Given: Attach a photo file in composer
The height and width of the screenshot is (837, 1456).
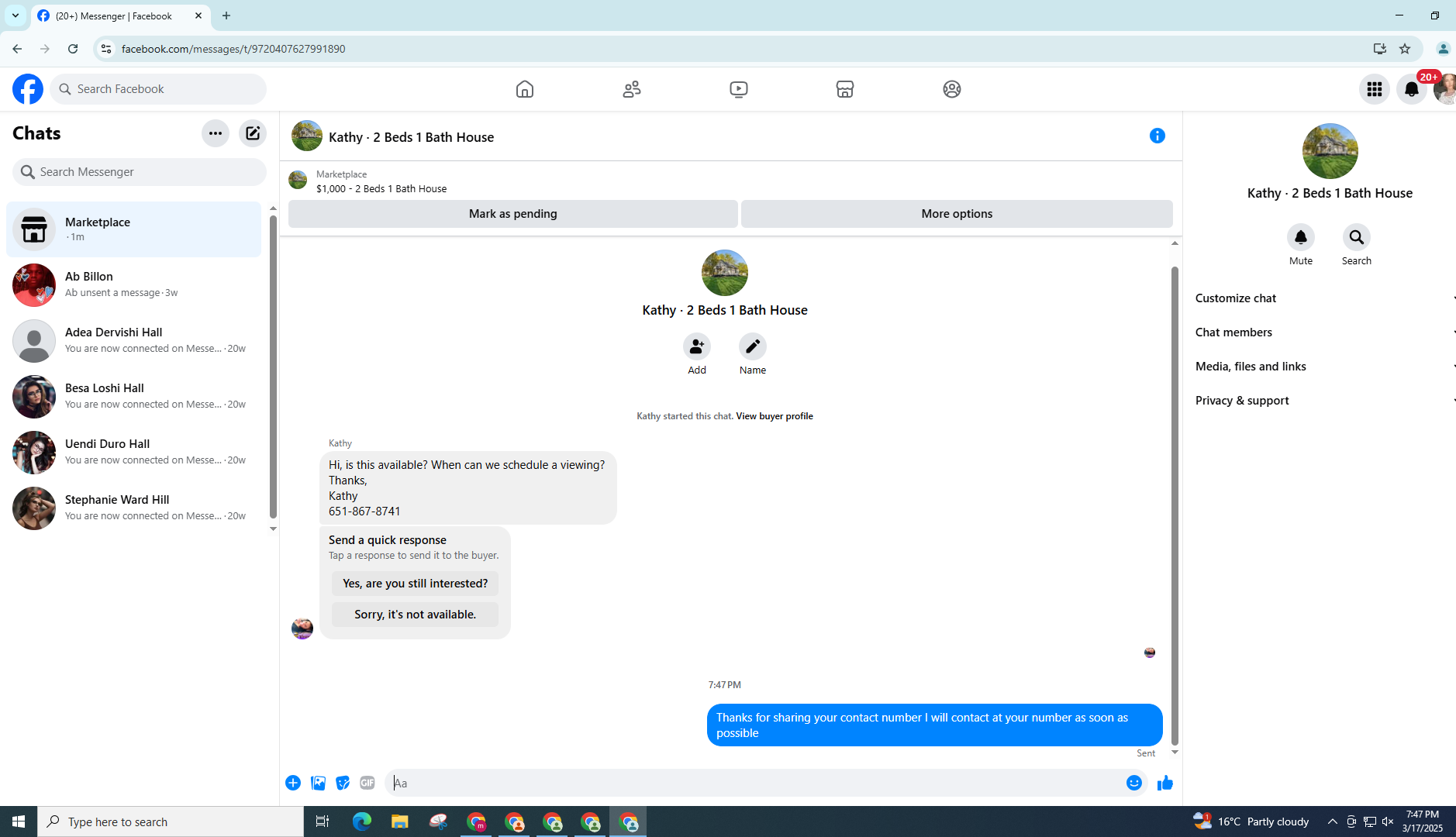Looking at the screenshot, I should [x=318, y=783].
